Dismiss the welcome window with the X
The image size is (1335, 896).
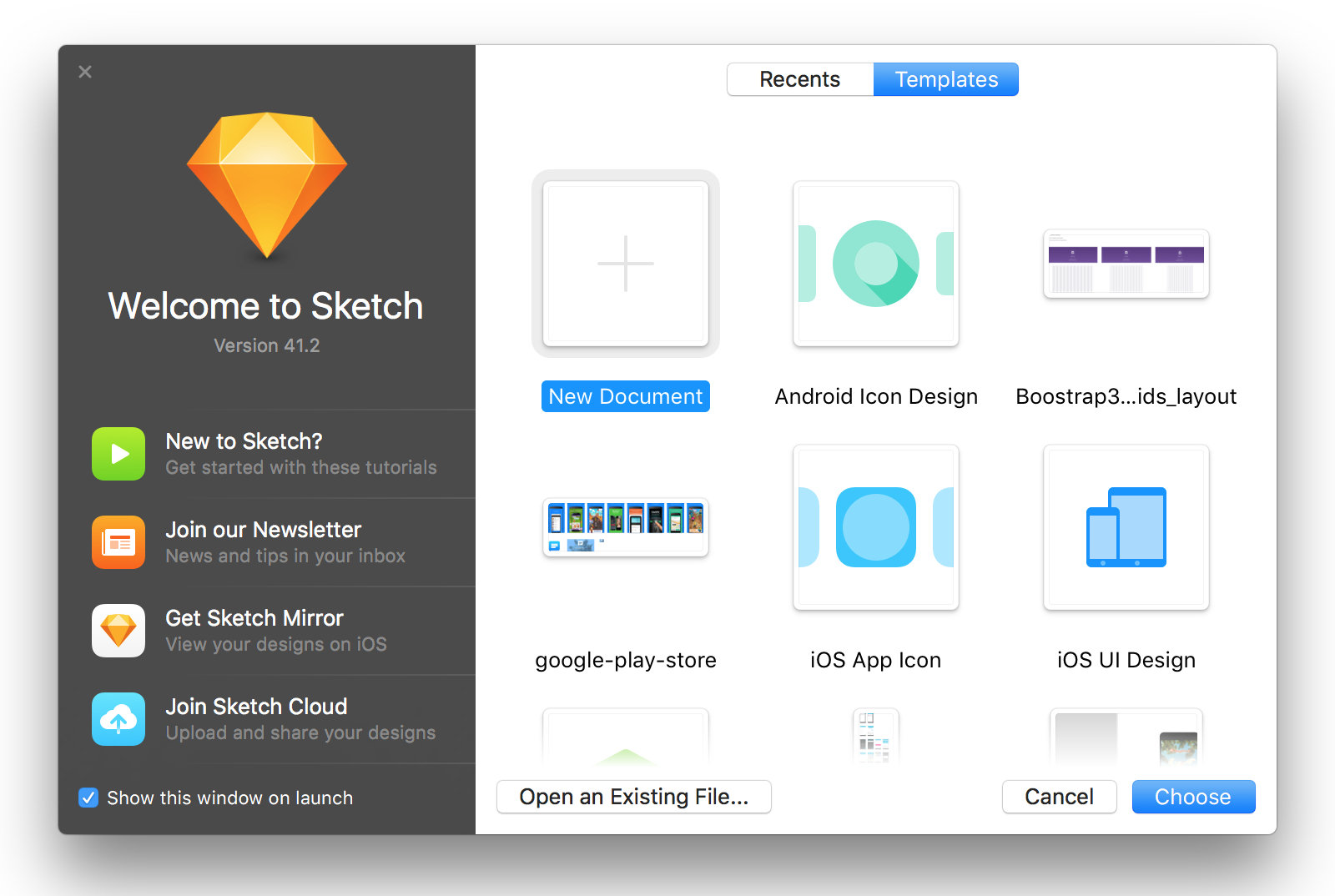85,72
